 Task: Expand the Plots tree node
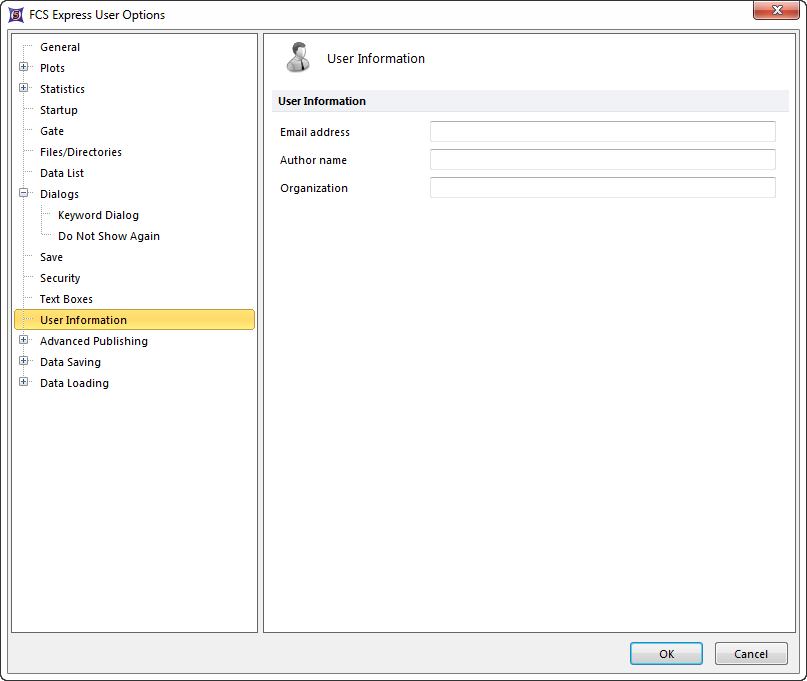pos(24,68)
